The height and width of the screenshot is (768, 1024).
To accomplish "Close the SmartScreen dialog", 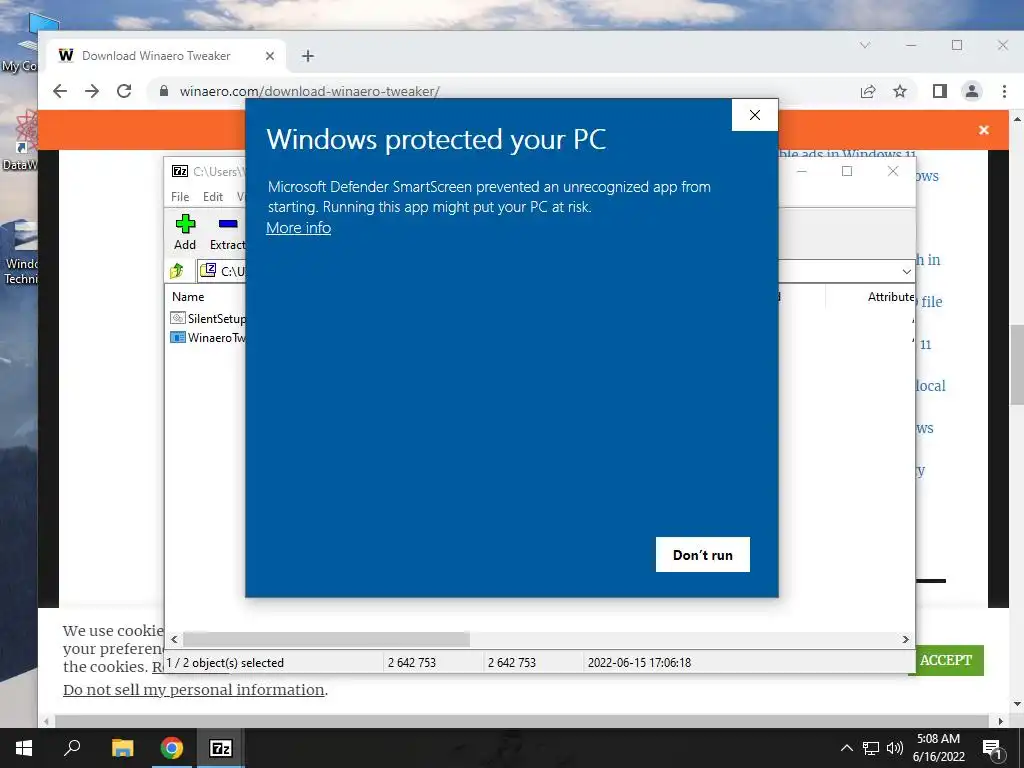I will tap(755, 115).
